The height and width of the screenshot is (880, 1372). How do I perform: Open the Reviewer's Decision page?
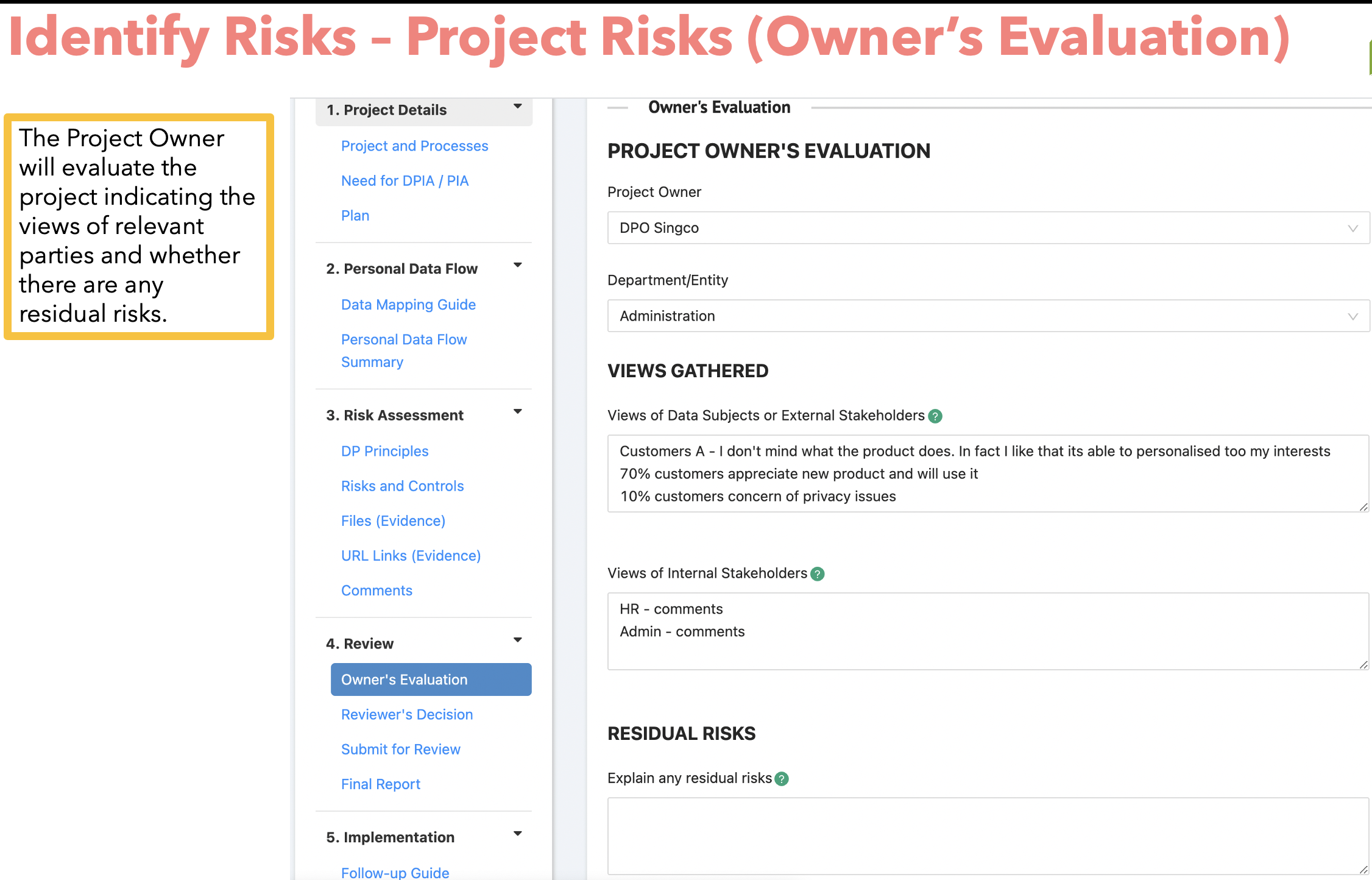tap(406, 714)
